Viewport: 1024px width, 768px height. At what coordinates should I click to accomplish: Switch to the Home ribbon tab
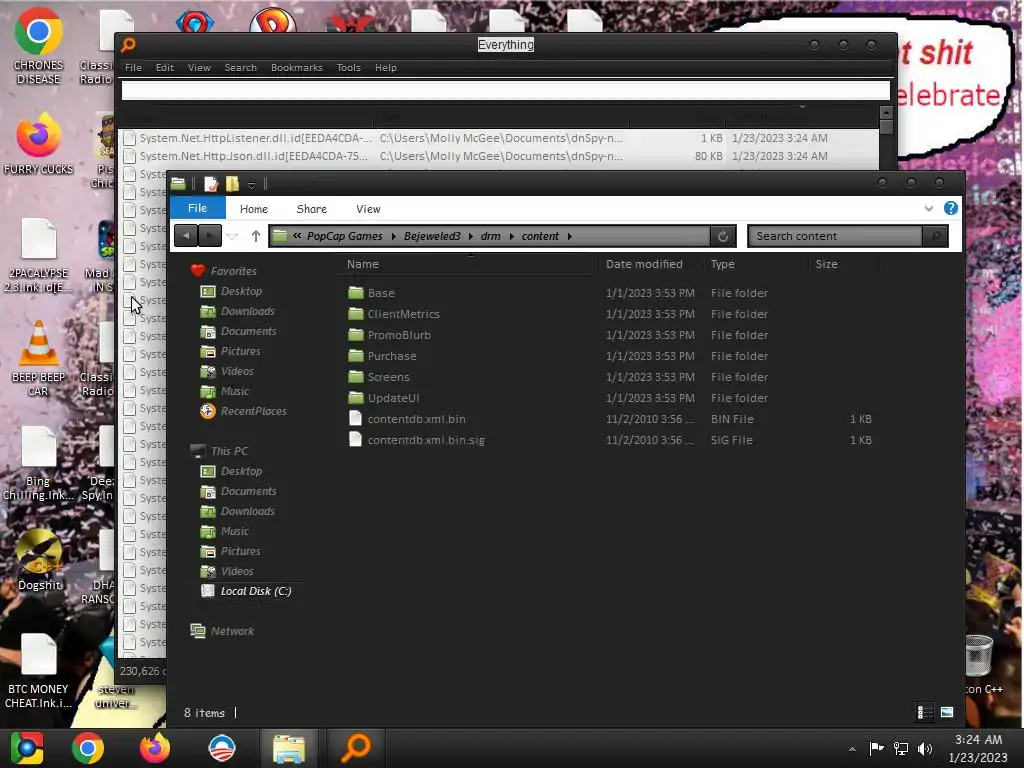pos(253,209)
